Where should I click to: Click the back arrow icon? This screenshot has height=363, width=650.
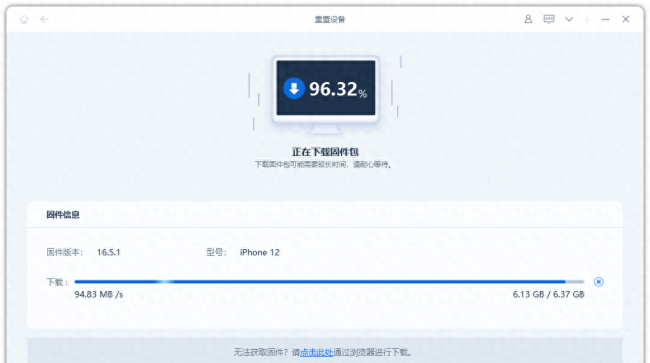point(44,19)
